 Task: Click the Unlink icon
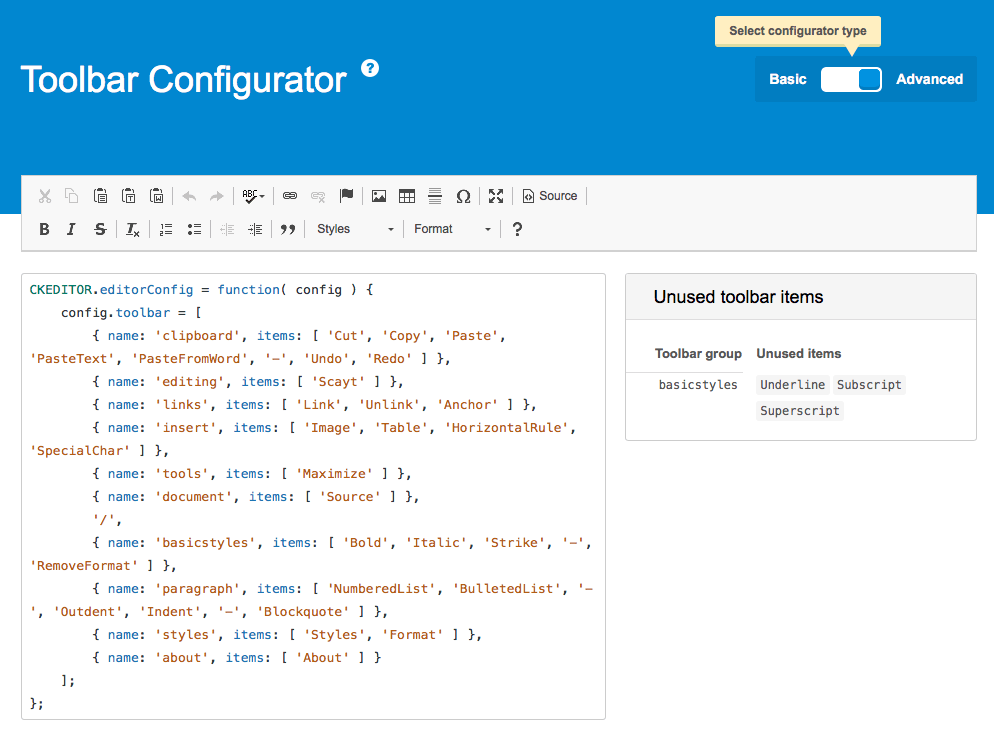pyautogui.click(x=318, y=196)
